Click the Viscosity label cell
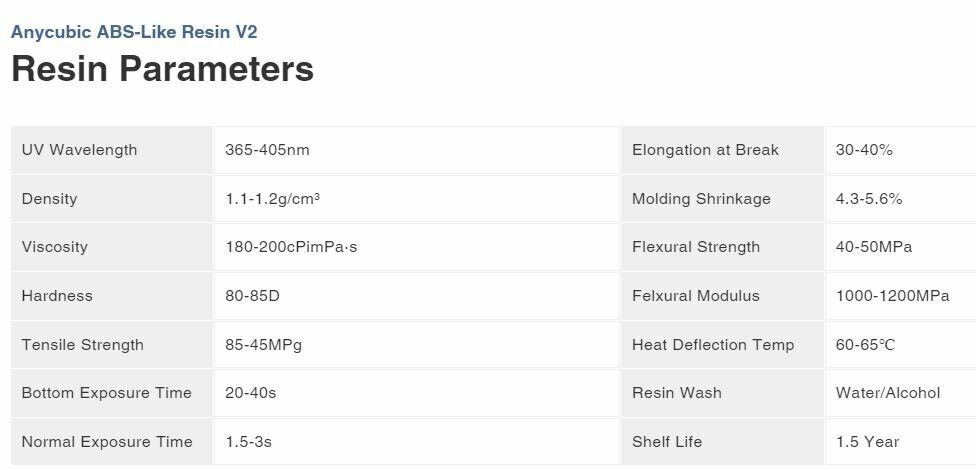 point(112,247)
